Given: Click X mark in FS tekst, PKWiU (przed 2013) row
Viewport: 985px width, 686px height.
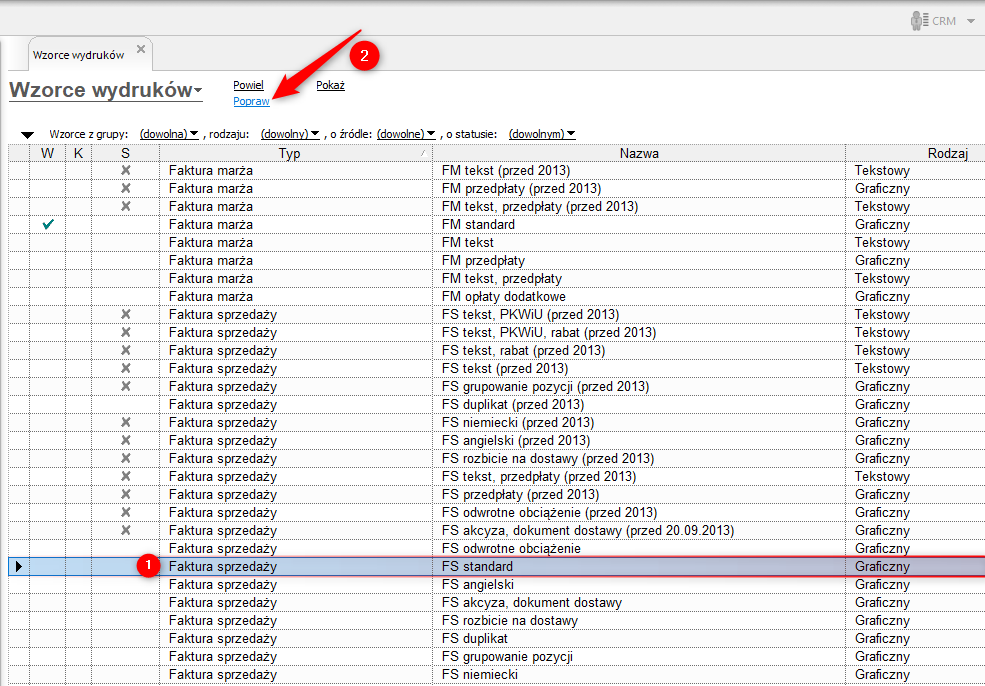Looking at the screenshot, I should pos(126,314).
